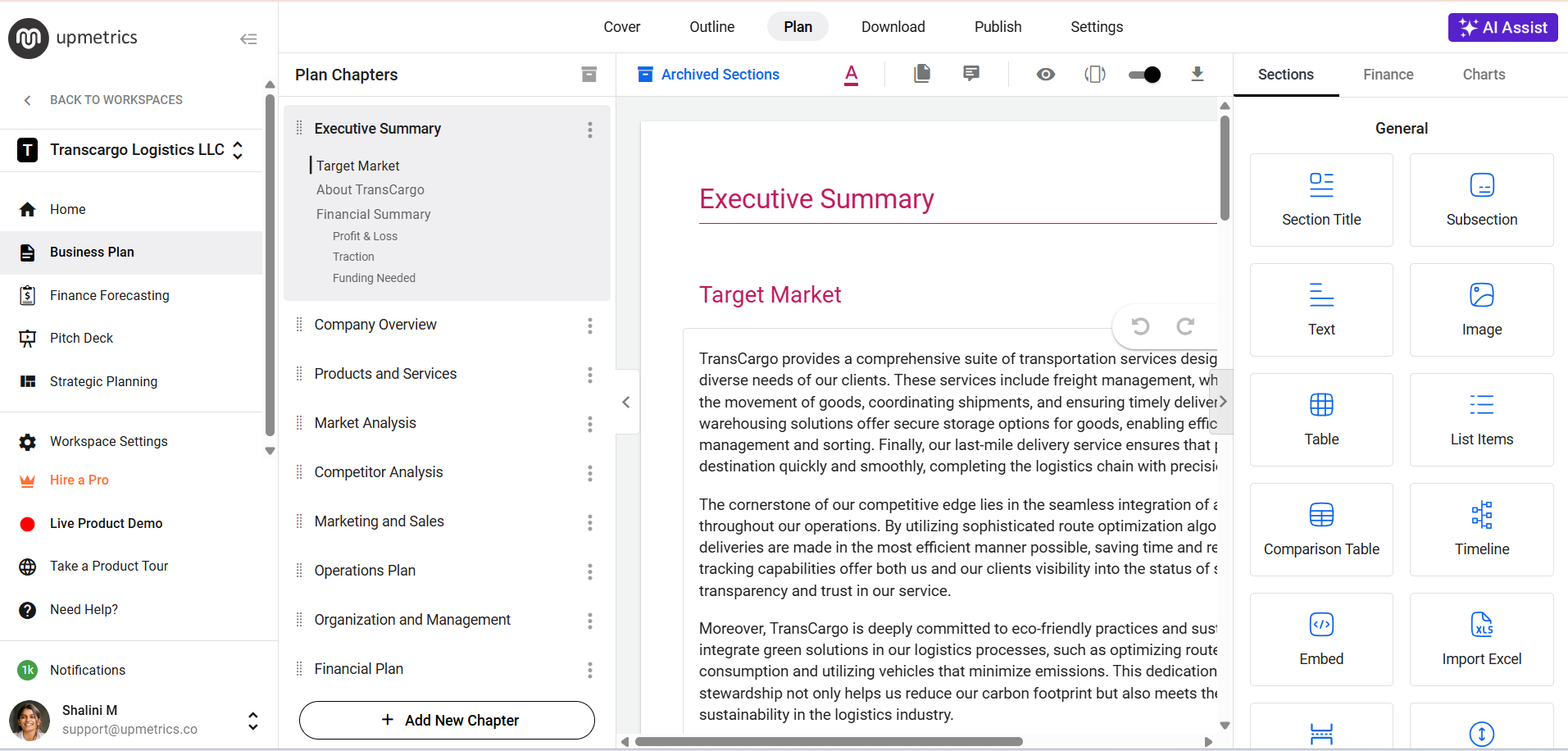
Task: Switch to the Finance panel tab
Action: click(x=1388, y=75)
